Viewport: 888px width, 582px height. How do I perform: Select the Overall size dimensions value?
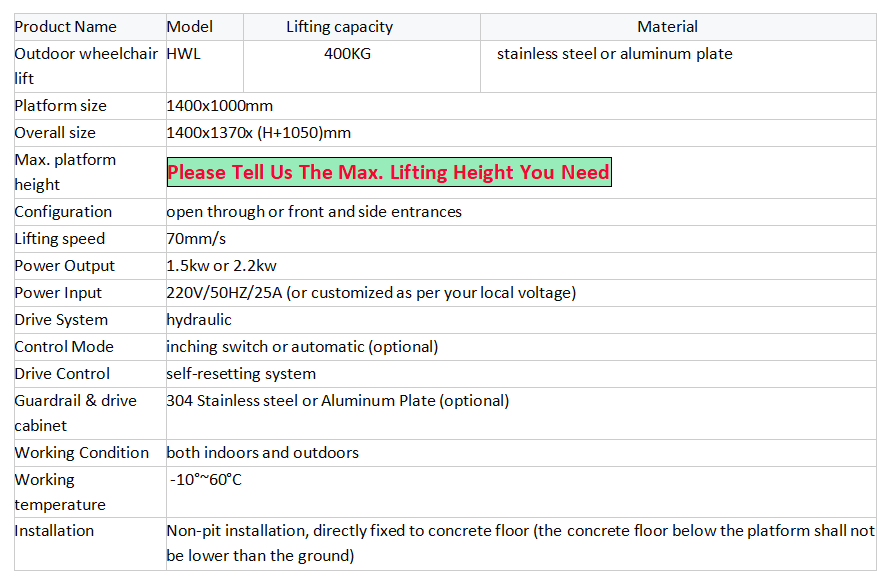pos(258,133)
